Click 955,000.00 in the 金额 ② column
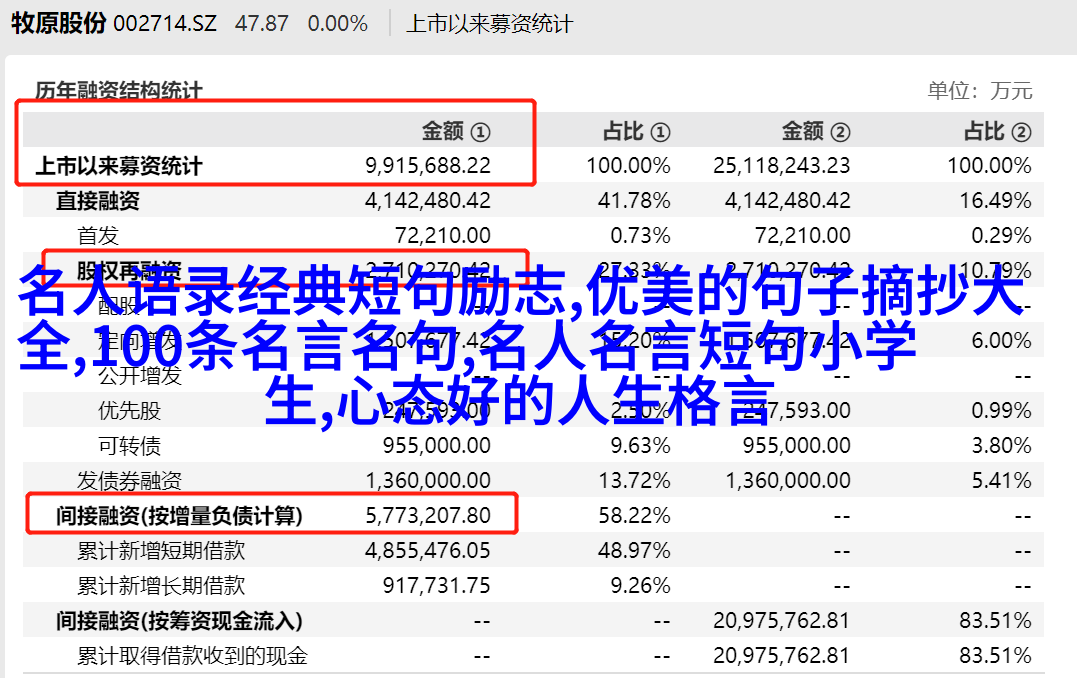This screenshot has height=678, width=1077. point(797,446)
